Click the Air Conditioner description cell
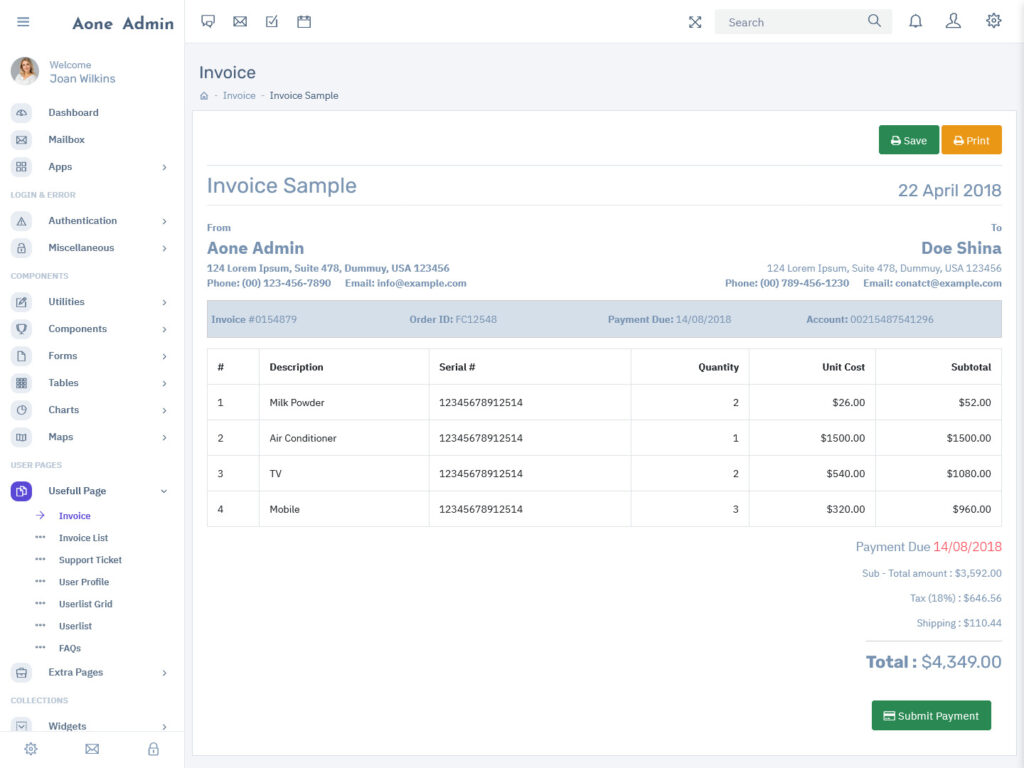Viewport: 1024px width, 768px height. click(x=344, y=438)
